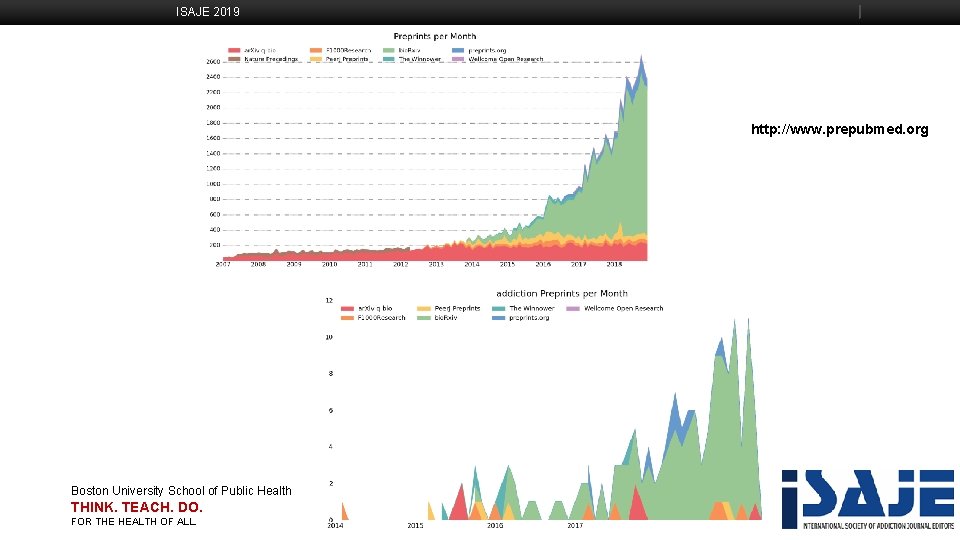Click the 2018 x-axis label on top chart

pos(614,264)
